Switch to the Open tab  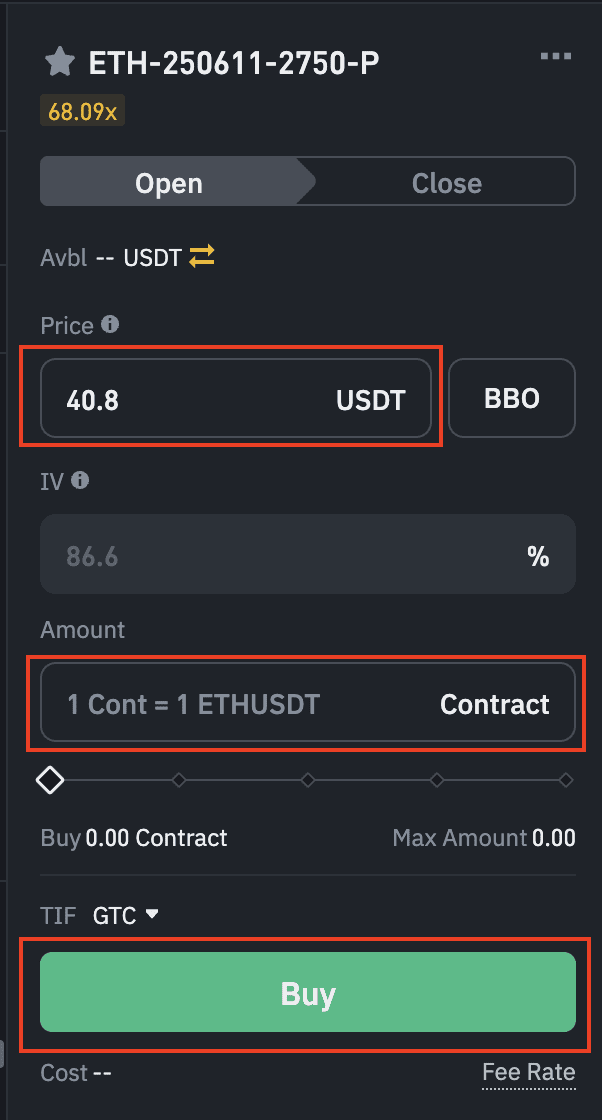[170, 184]
